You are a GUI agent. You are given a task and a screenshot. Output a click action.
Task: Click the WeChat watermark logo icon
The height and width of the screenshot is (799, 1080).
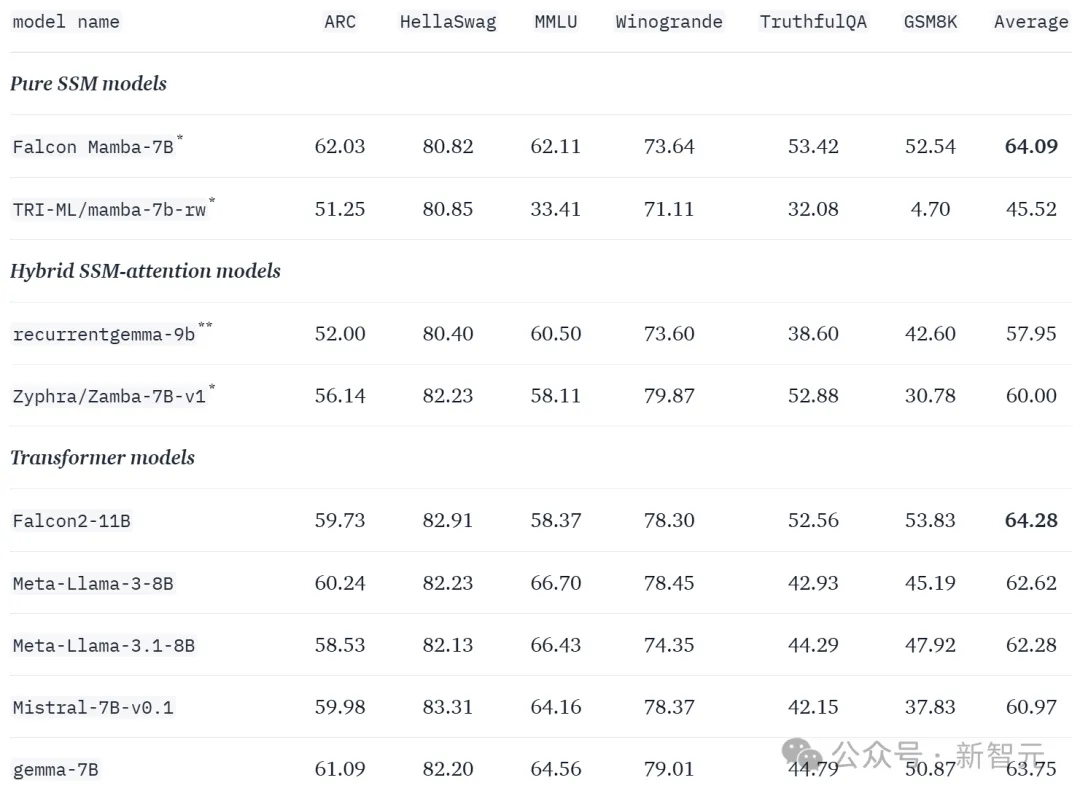click(x=802, y=754)
